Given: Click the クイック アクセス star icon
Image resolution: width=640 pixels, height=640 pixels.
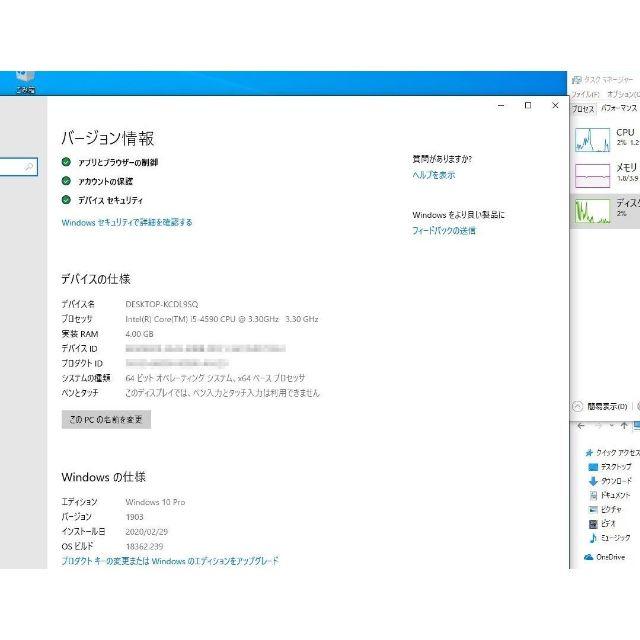Looking at the screenshot, I should [x=589, y=453].
